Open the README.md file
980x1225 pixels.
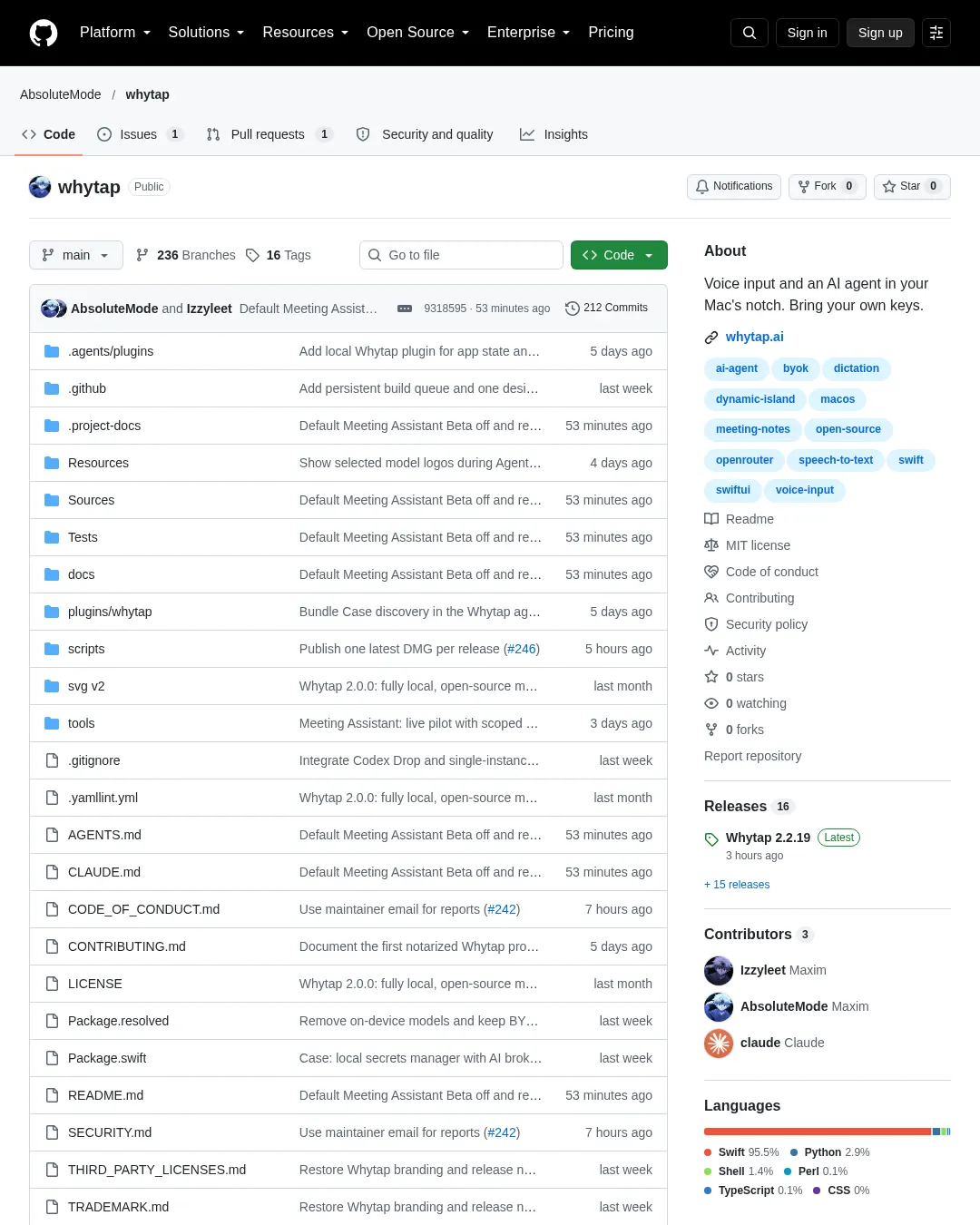(105, 1095)
